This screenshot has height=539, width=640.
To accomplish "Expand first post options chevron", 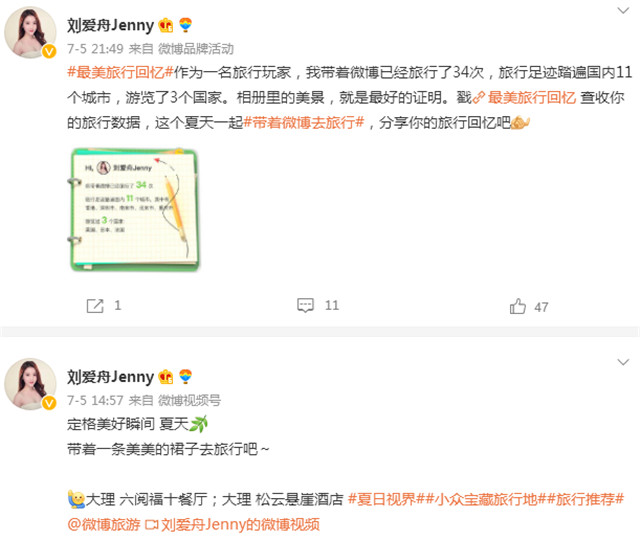I will pos(623,11).
